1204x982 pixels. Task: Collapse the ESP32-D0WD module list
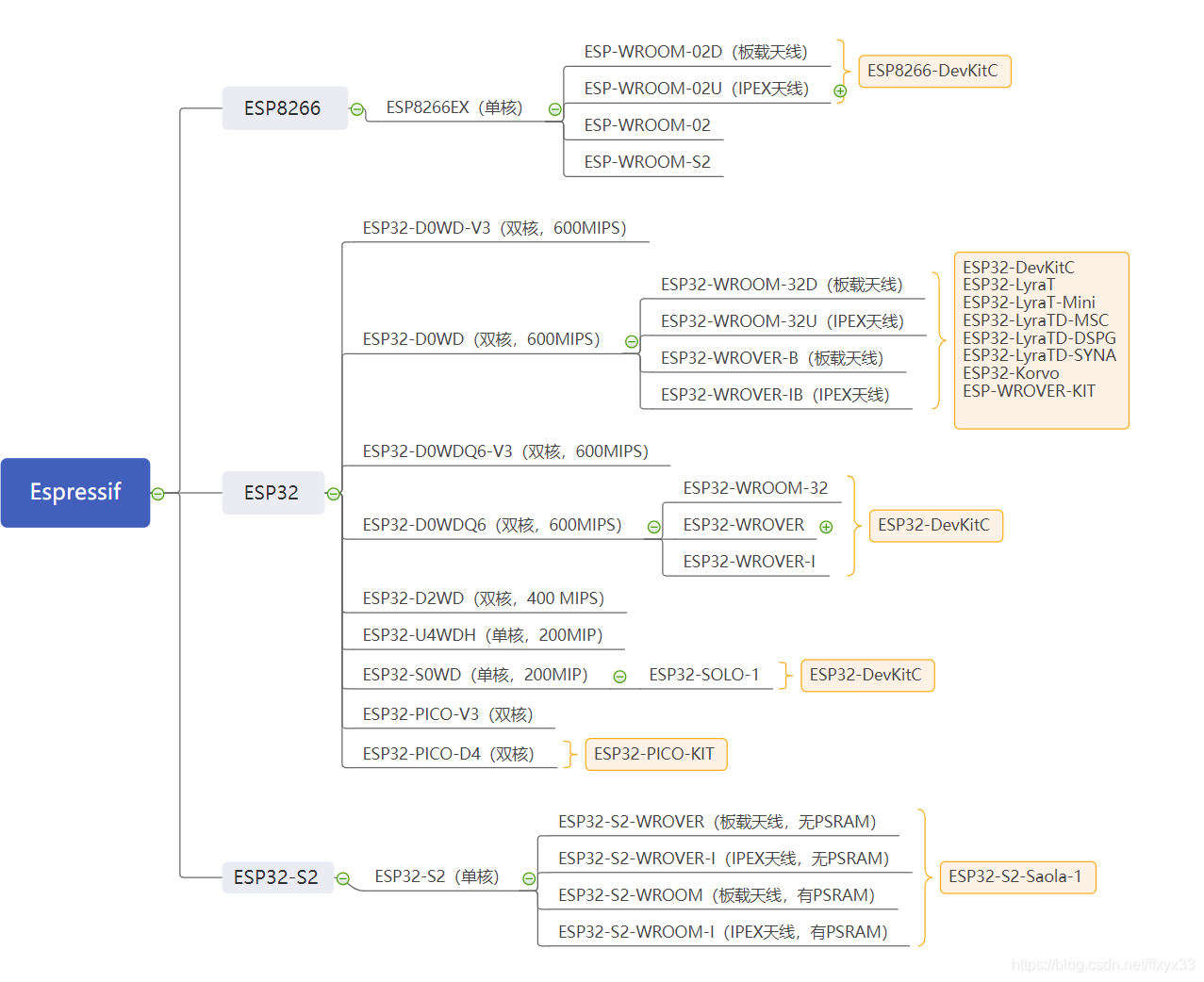tap(632, 341)
